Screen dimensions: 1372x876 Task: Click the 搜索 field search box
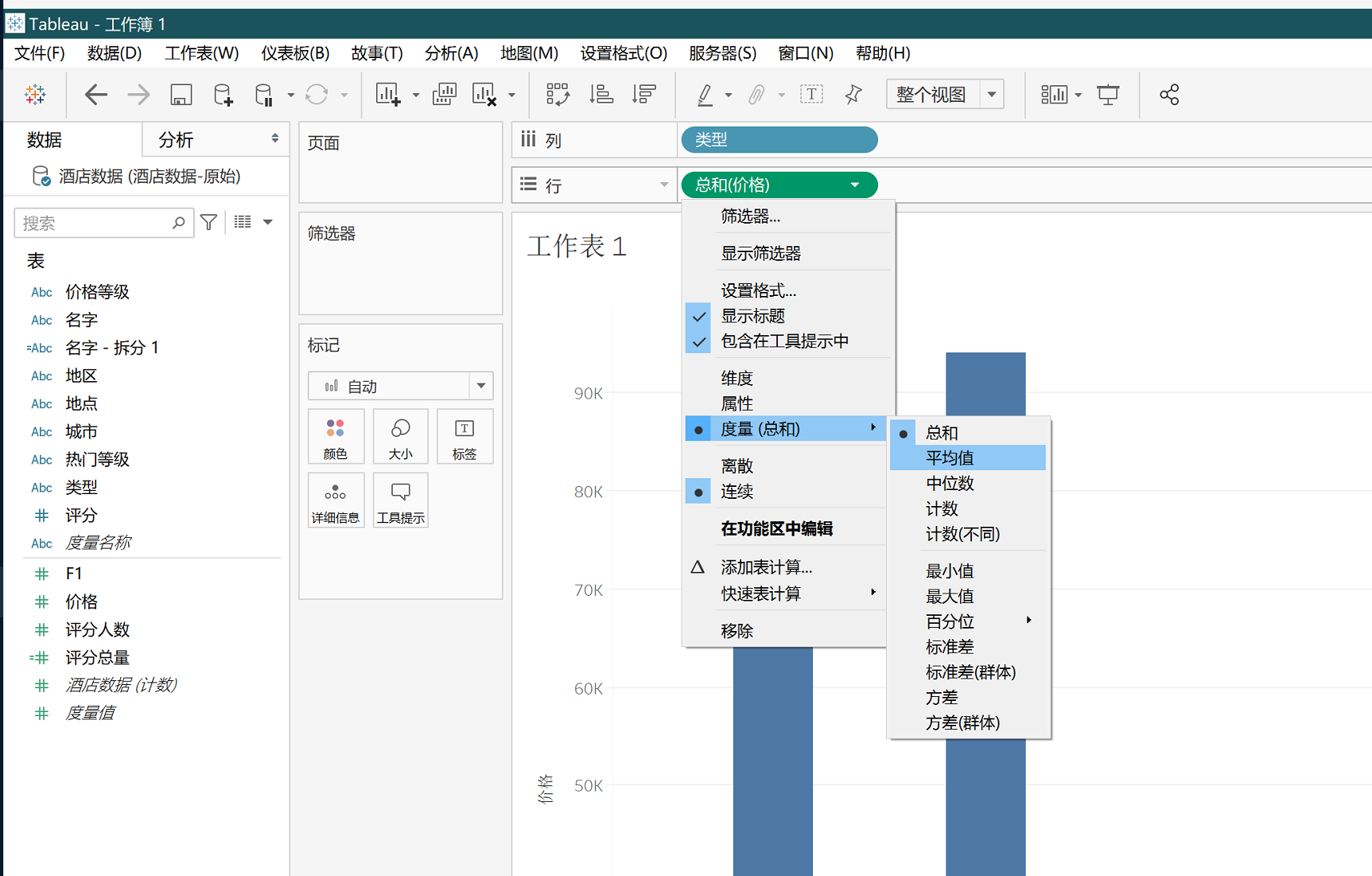coord(103,223)
